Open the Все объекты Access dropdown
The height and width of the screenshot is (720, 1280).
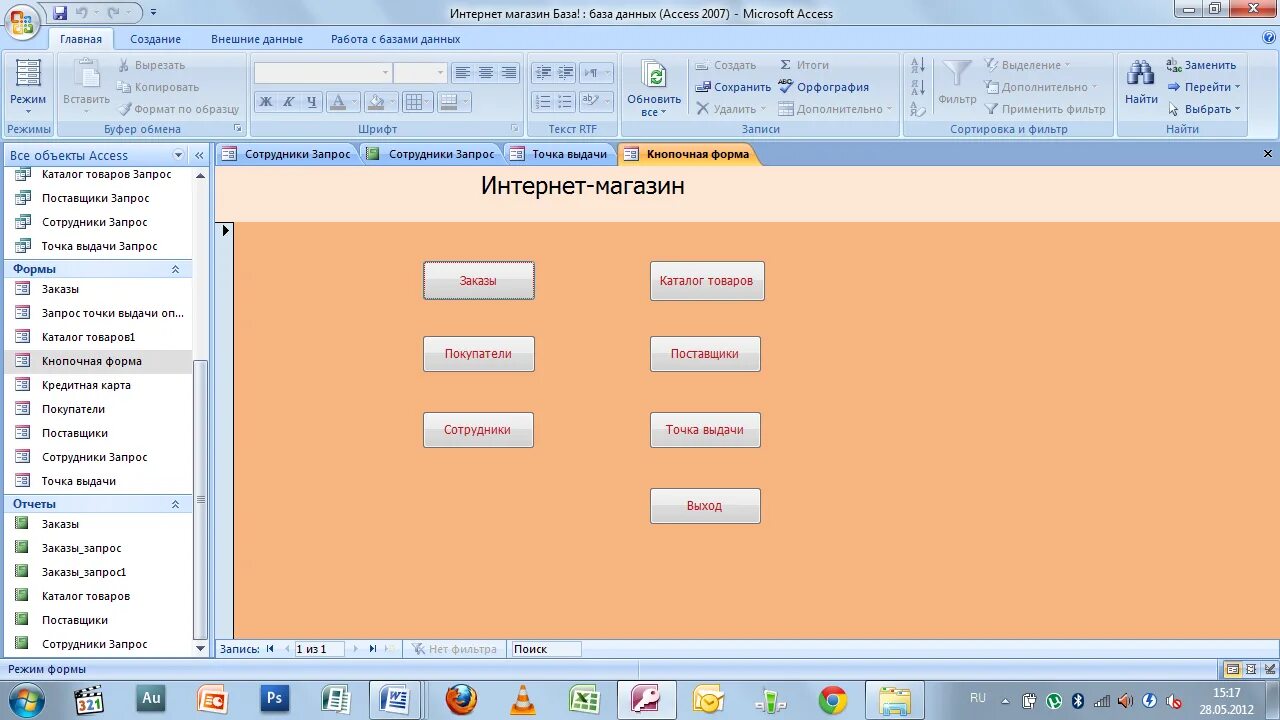pos(179,155)
